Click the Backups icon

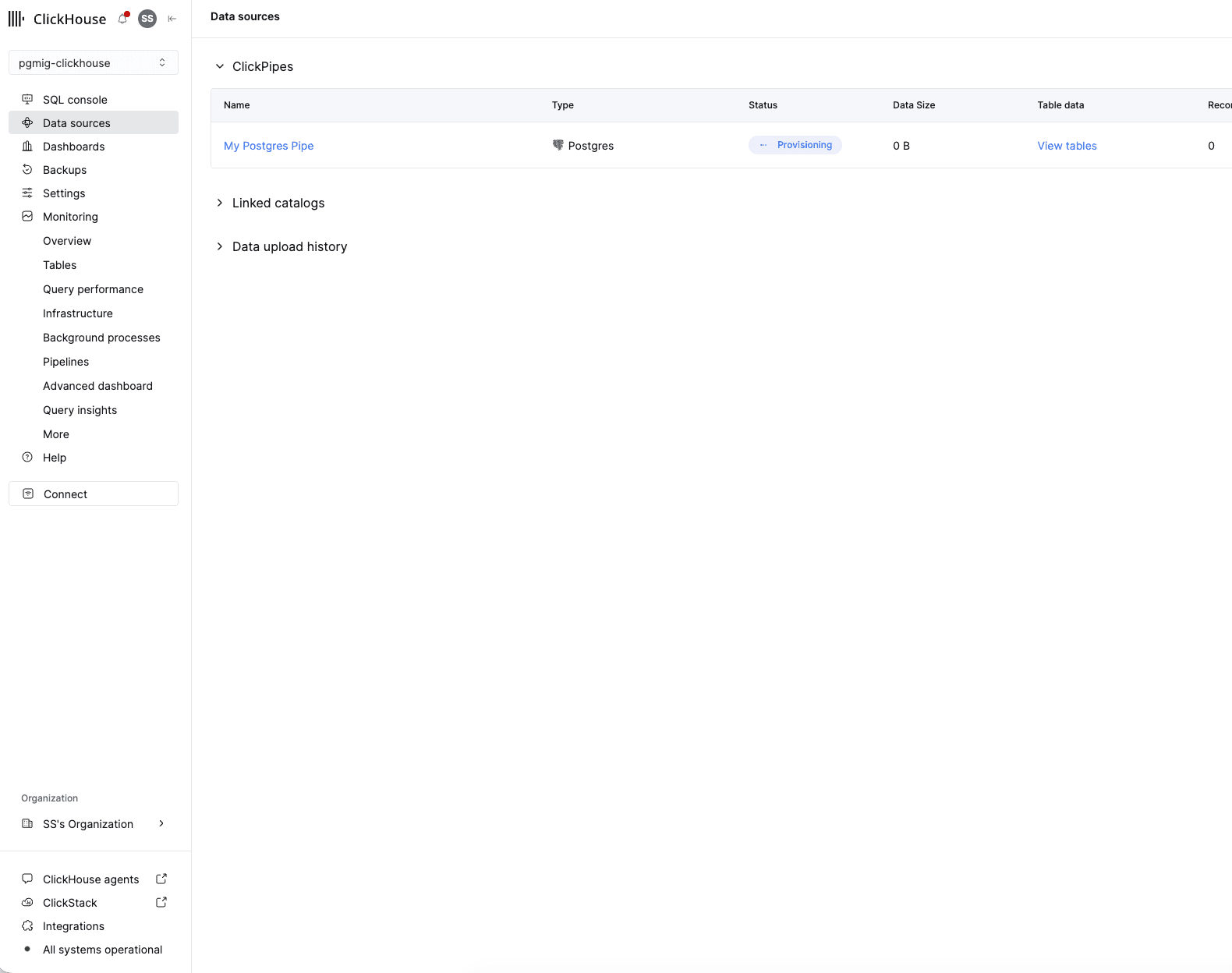pyautogui.click(x=27, y=169)
